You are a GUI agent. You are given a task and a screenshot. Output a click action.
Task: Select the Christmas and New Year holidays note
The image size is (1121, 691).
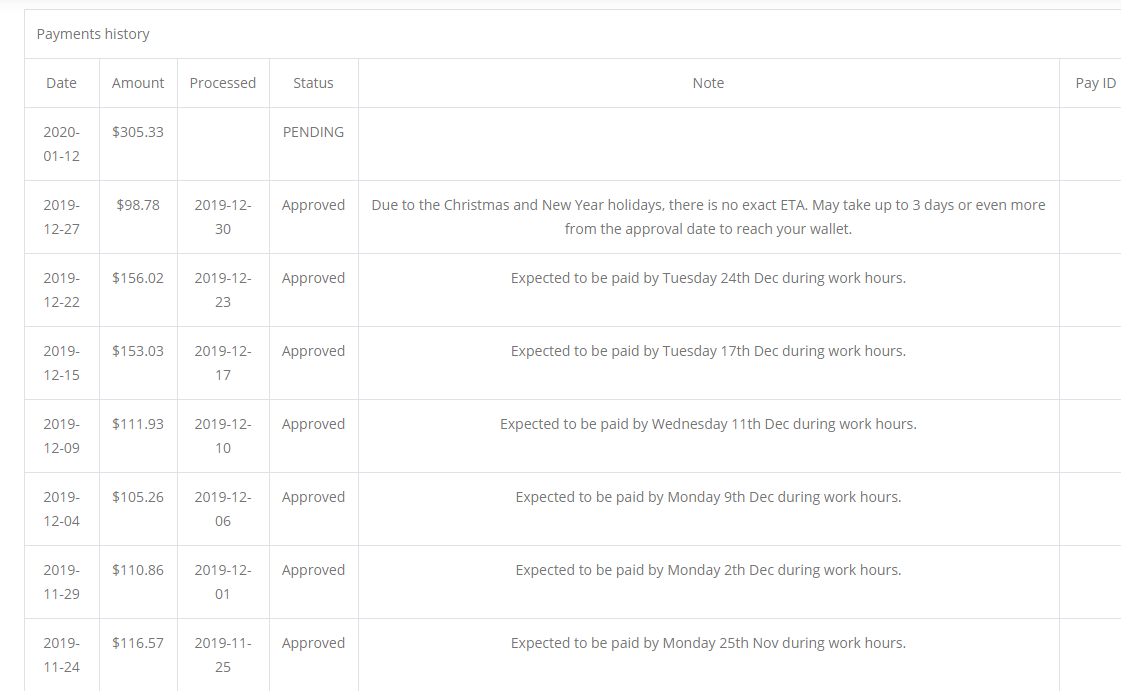point(708,217)
